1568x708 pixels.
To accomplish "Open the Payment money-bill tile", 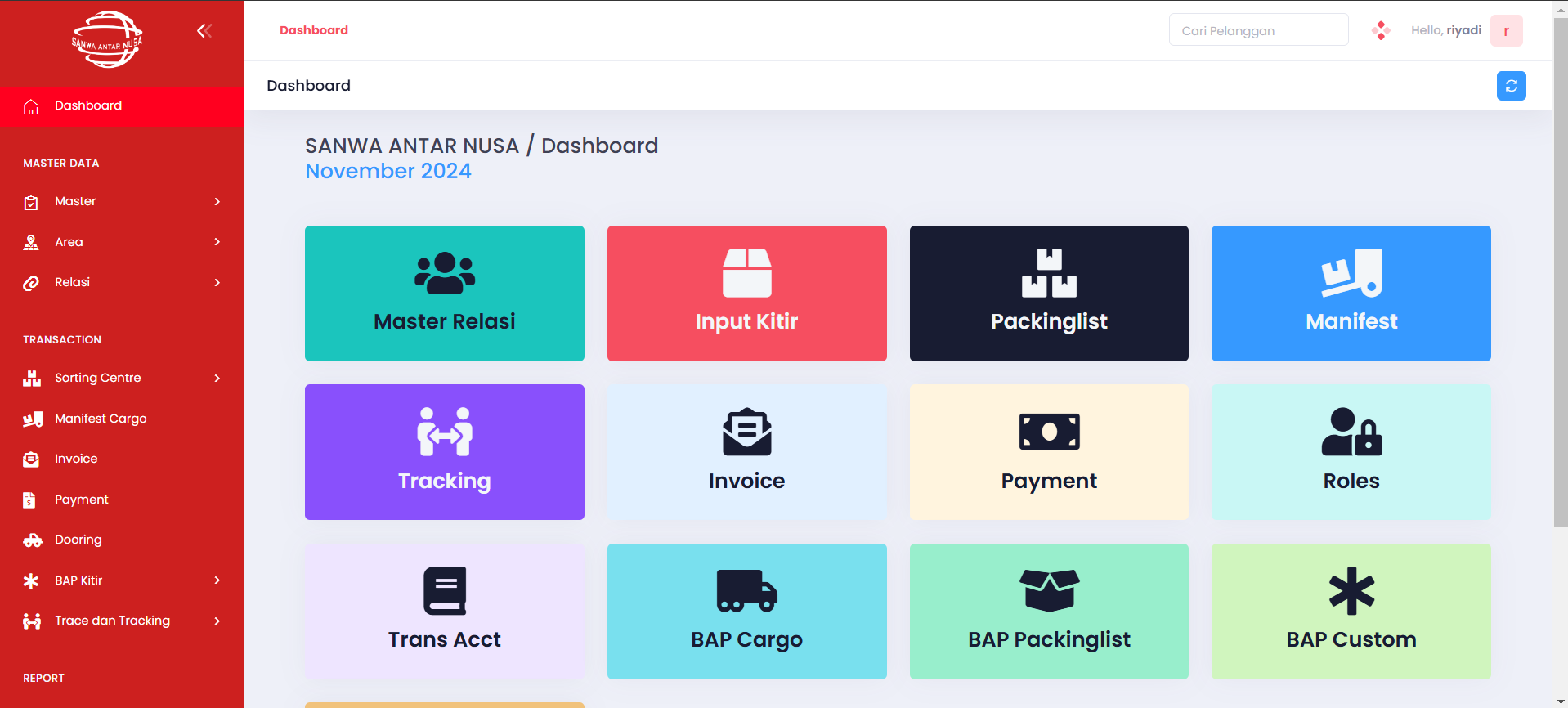I will (x=1049, y=452).
